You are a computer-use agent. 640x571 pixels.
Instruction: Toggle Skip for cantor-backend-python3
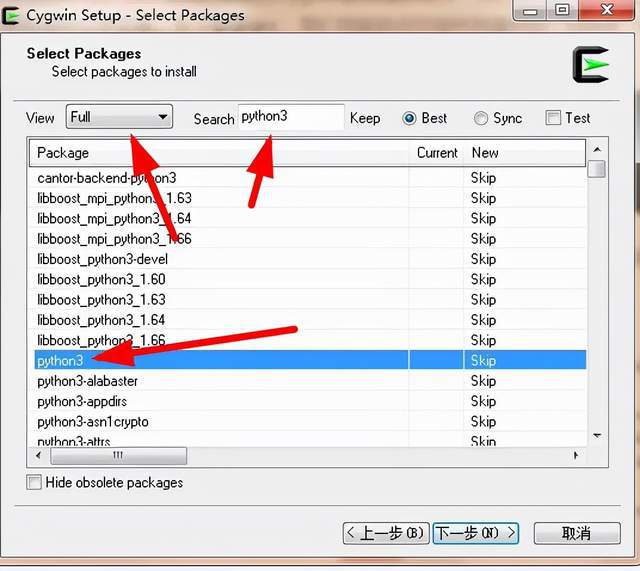[483, 178]
